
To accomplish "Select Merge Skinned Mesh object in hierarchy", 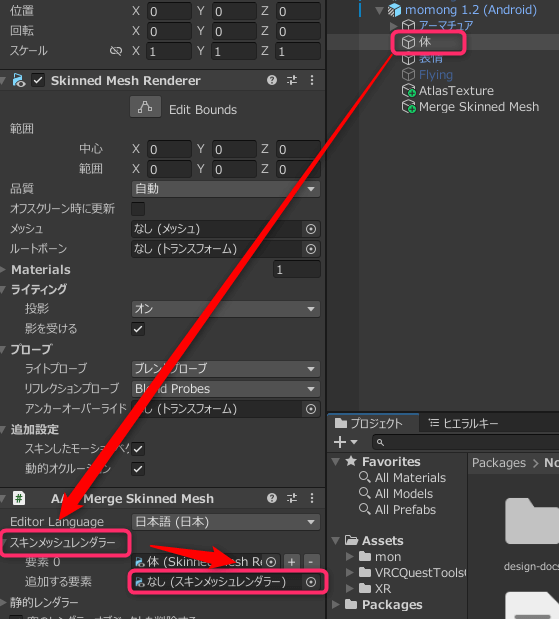I will [478, 107].
